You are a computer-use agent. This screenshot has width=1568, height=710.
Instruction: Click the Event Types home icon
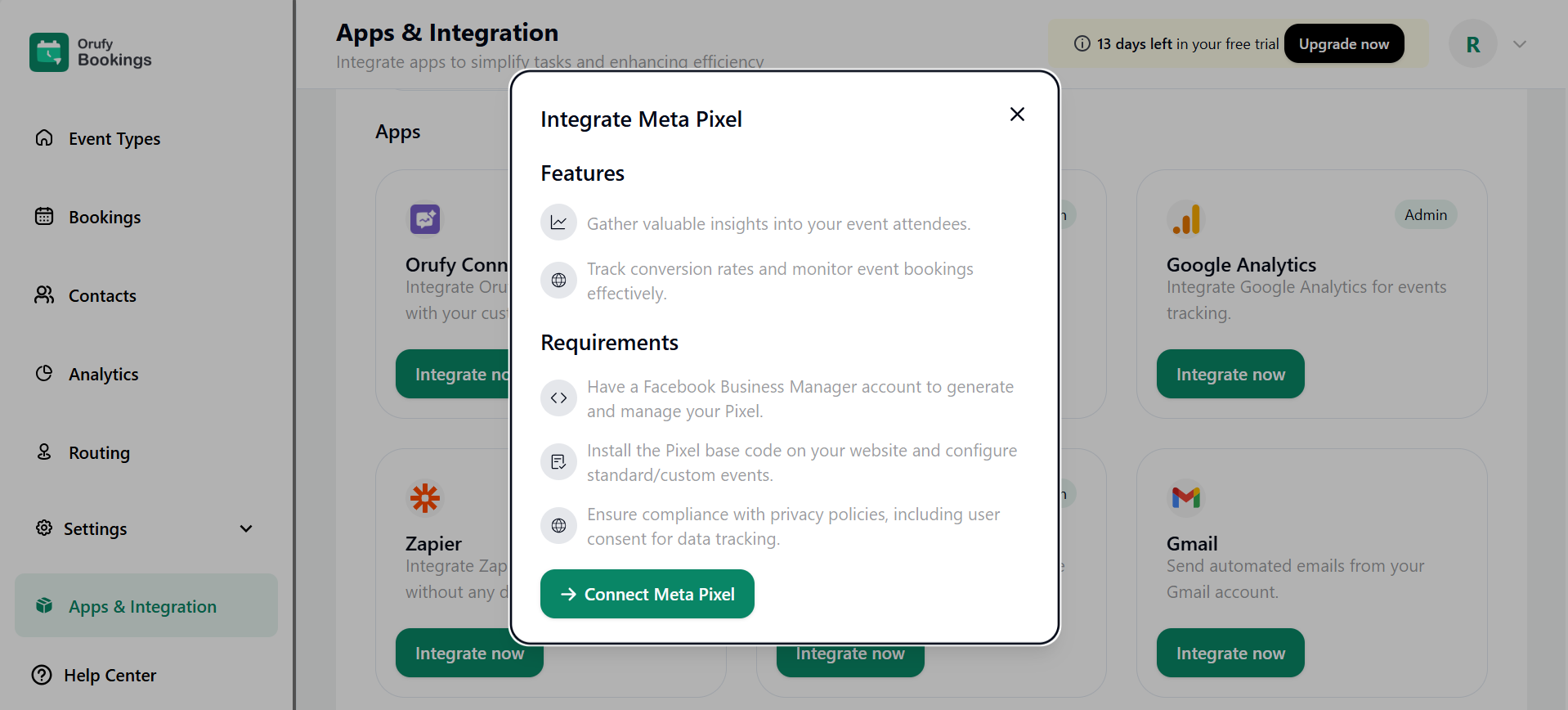pos(44,137)
